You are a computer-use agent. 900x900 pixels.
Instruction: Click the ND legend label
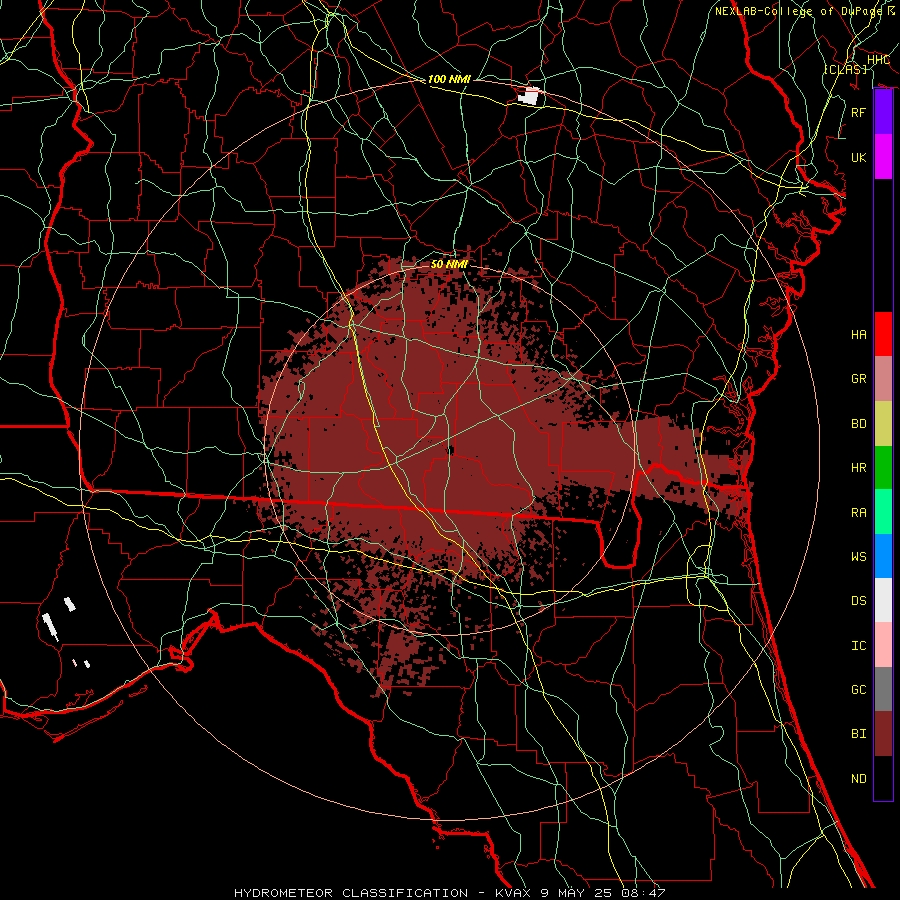[x=858, y=779]
